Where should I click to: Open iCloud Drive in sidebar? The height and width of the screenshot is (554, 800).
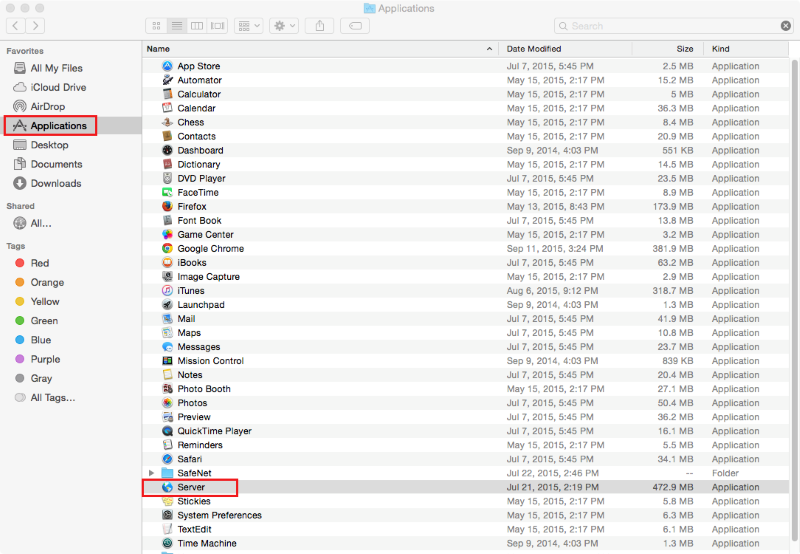point(58,87)
